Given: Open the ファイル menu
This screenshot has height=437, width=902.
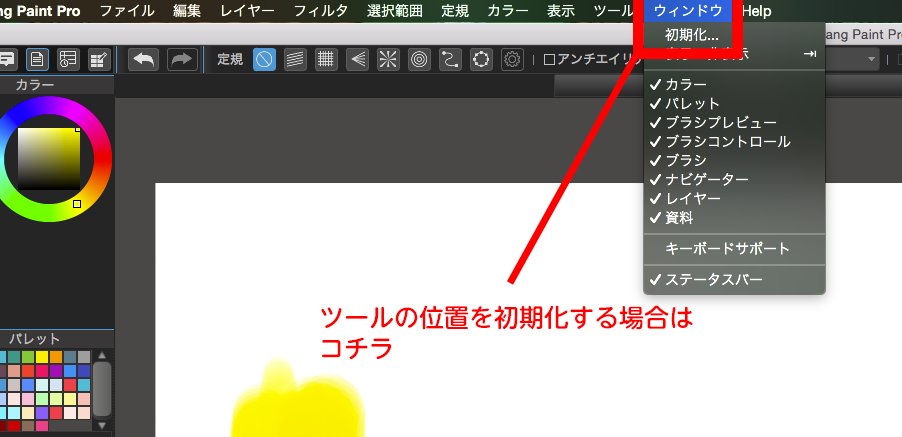Looking at the screenshot, I should (x=127, y=11).
